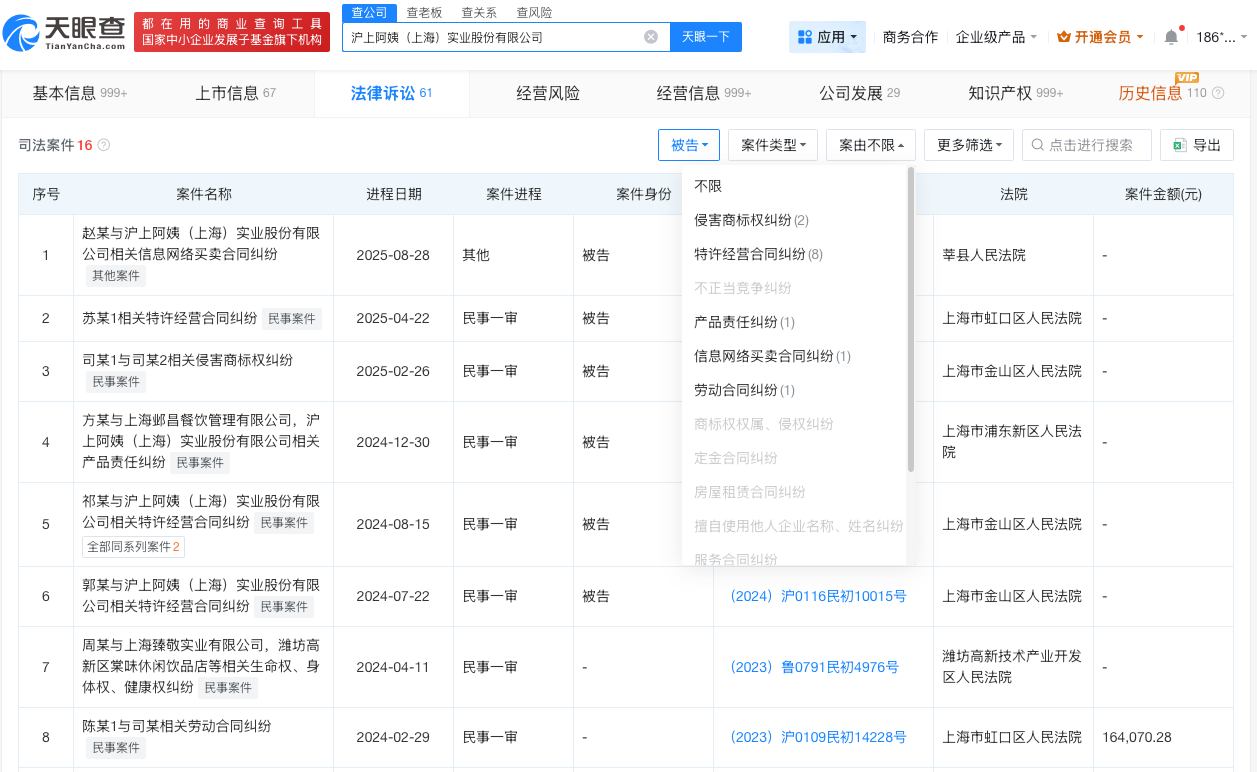The height and width of the screenshot is (772, 1257).
Task: Click the VIP badge on 历史信息 tab
Action: tap(1187, 77)
